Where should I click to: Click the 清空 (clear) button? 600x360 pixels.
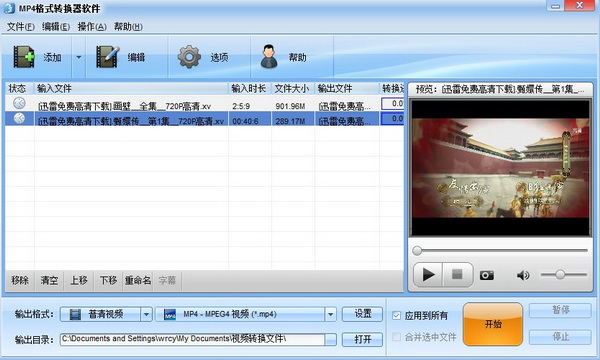click(49, 280)
